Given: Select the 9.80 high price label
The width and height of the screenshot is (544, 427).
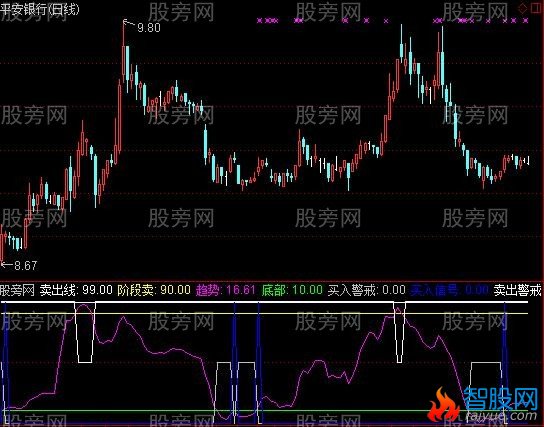Looking at the screenshot, I should pyautogui.click(x=149, y=28).
